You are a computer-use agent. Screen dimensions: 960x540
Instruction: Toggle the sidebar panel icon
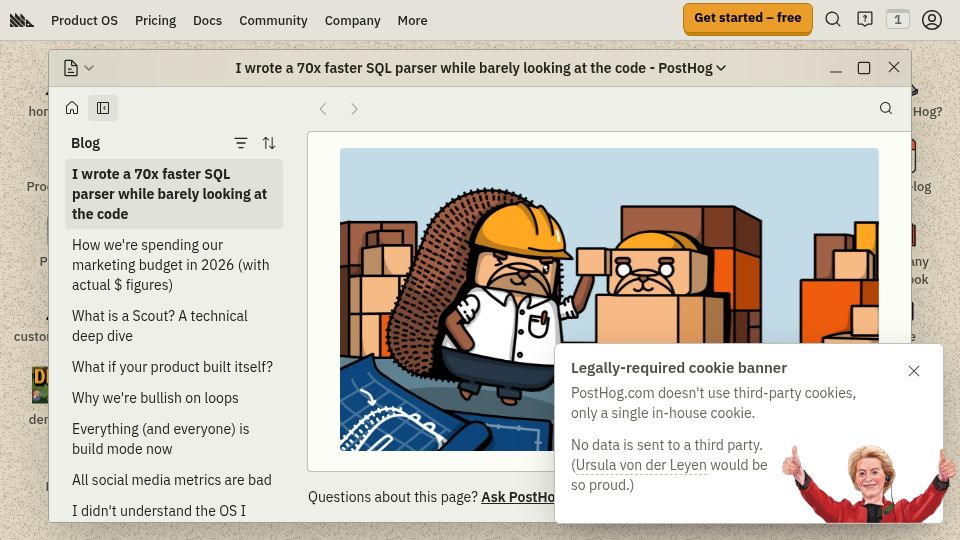click(x=103, y=108)
